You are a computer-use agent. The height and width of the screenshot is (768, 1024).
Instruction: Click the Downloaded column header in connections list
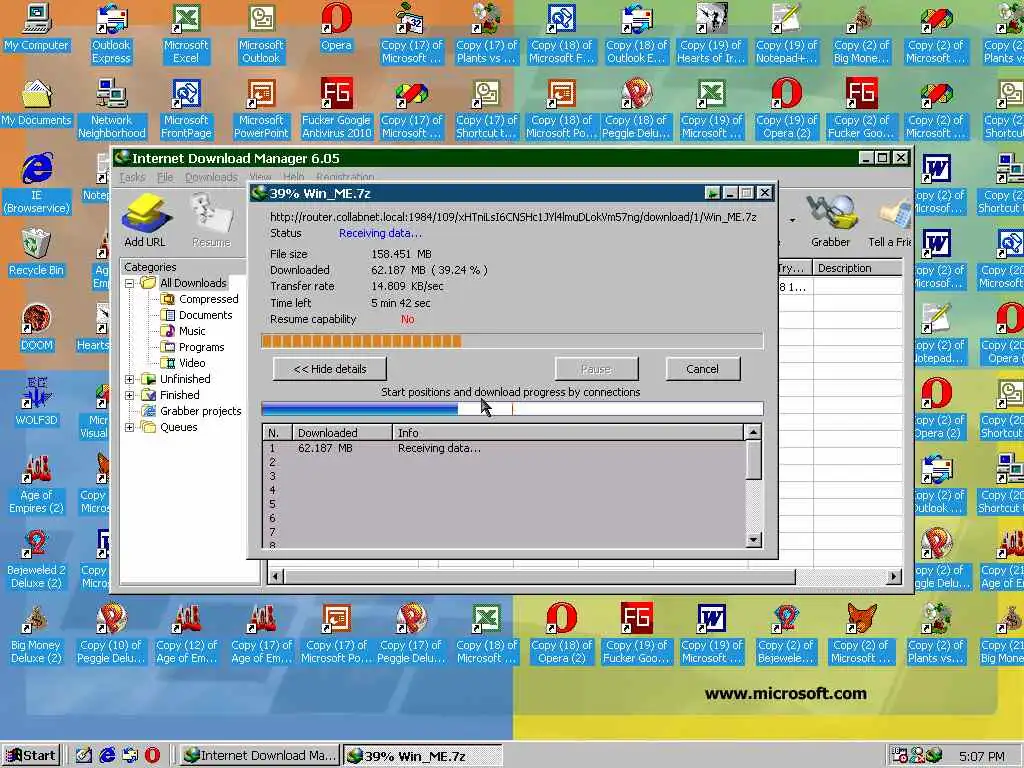coord(342,432)
